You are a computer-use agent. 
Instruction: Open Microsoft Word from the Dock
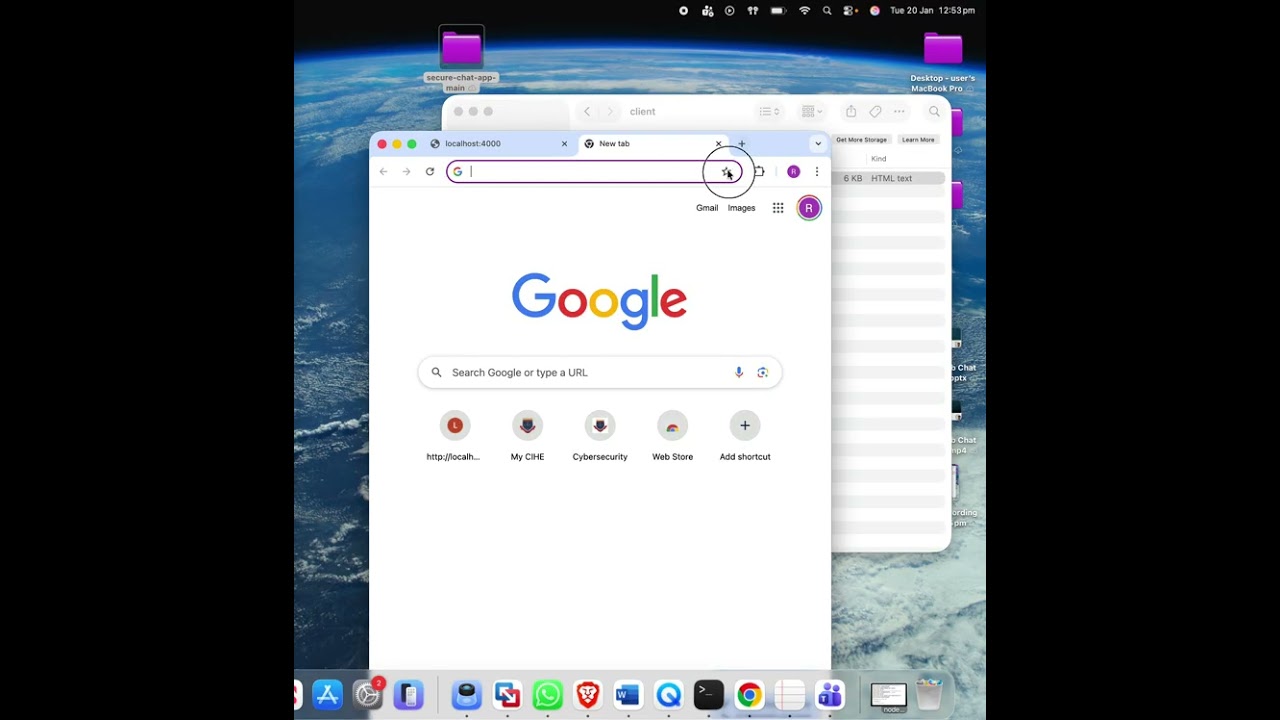click(628, 695)
